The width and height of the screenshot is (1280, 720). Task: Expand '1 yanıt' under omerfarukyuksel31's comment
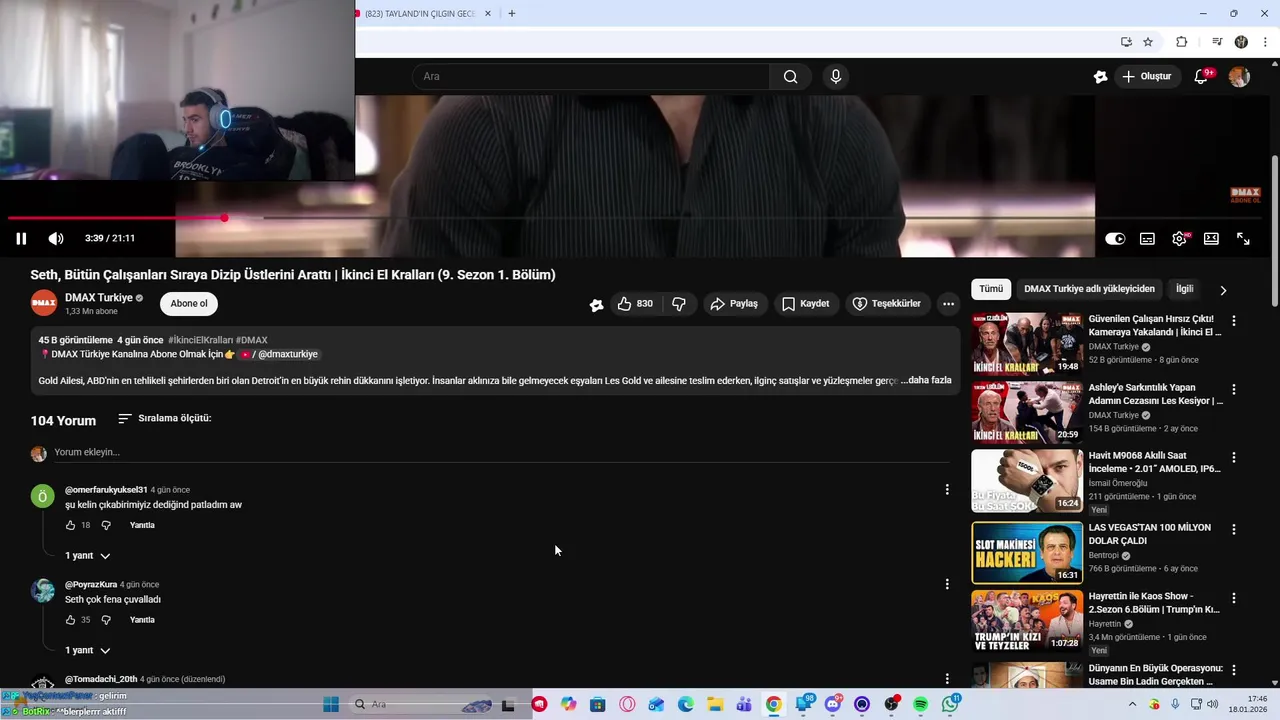pos(88,556)
